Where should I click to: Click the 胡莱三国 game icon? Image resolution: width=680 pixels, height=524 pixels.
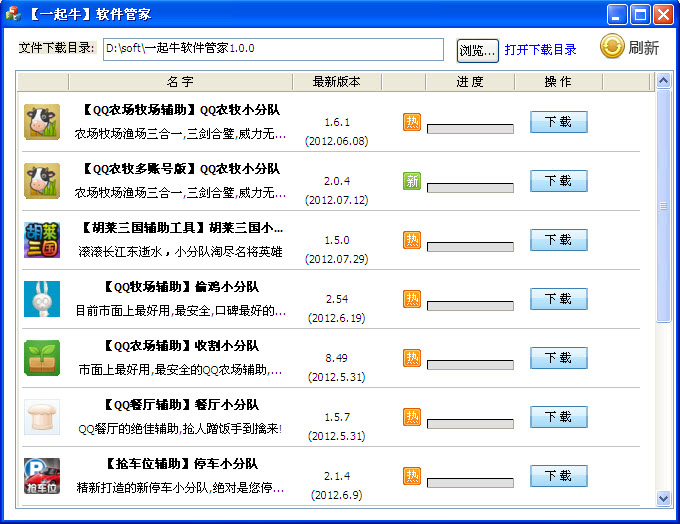42,240
